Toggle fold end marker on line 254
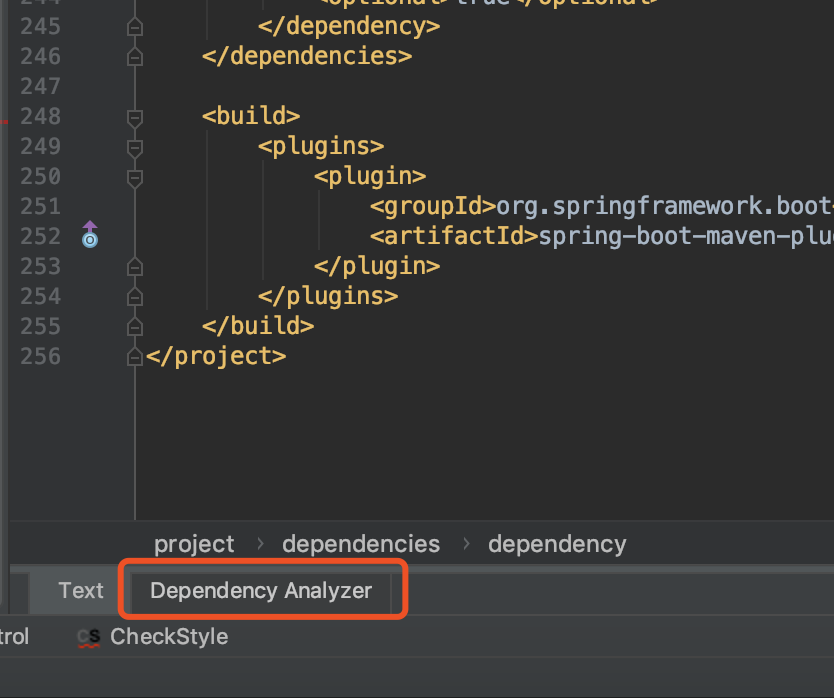The height and width of the screenshot is (698, 834). coord(135,296)
